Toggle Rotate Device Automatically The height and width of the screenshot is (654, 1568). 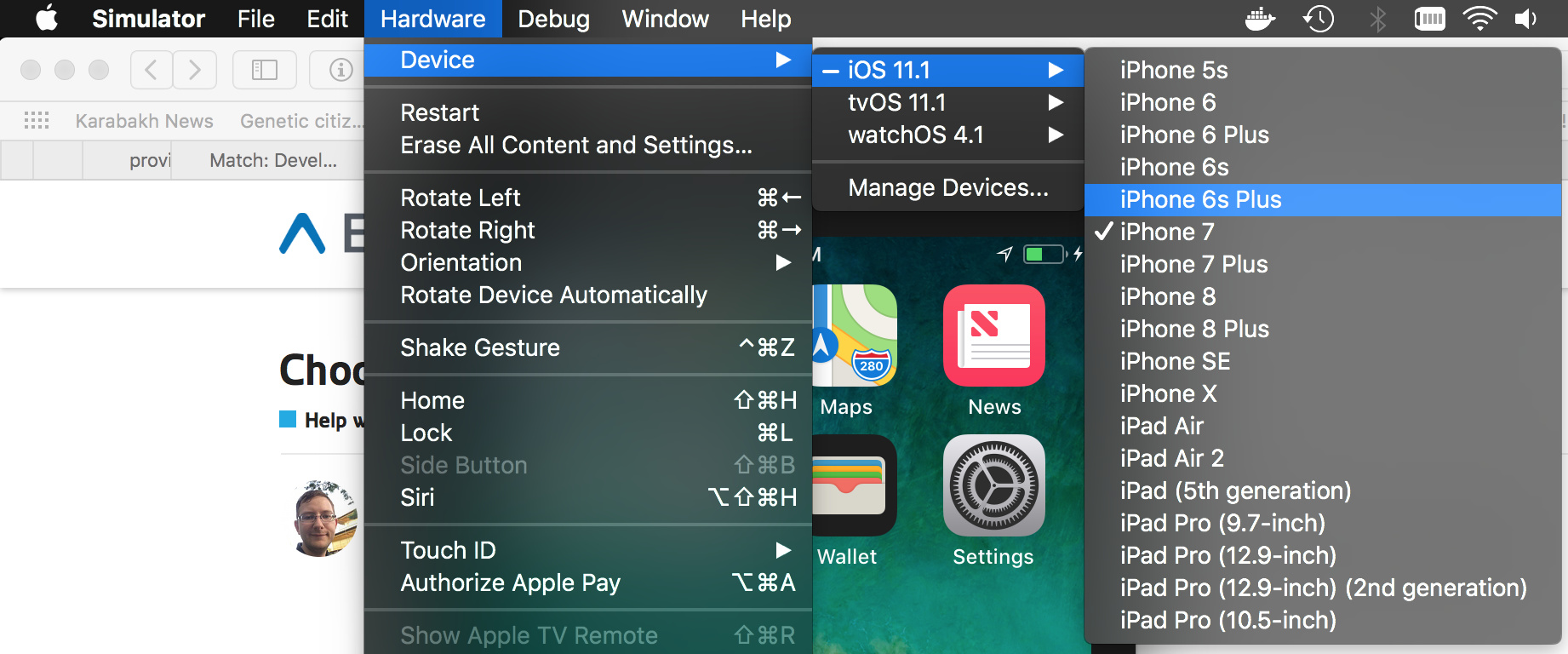[588, 295]
